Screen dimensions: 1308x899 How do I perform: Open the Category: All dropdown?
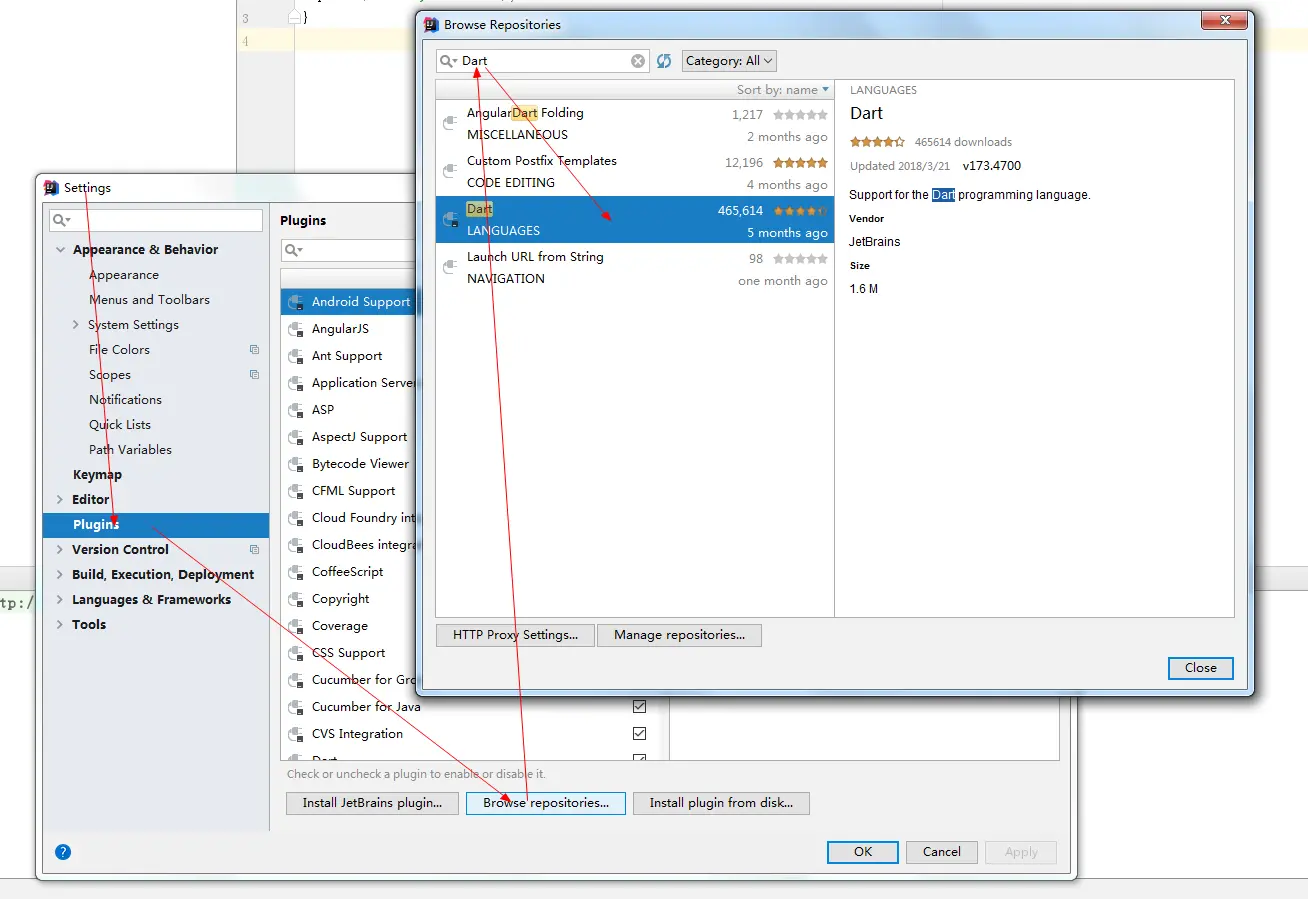pyautogui.click(x=729, y=61)
